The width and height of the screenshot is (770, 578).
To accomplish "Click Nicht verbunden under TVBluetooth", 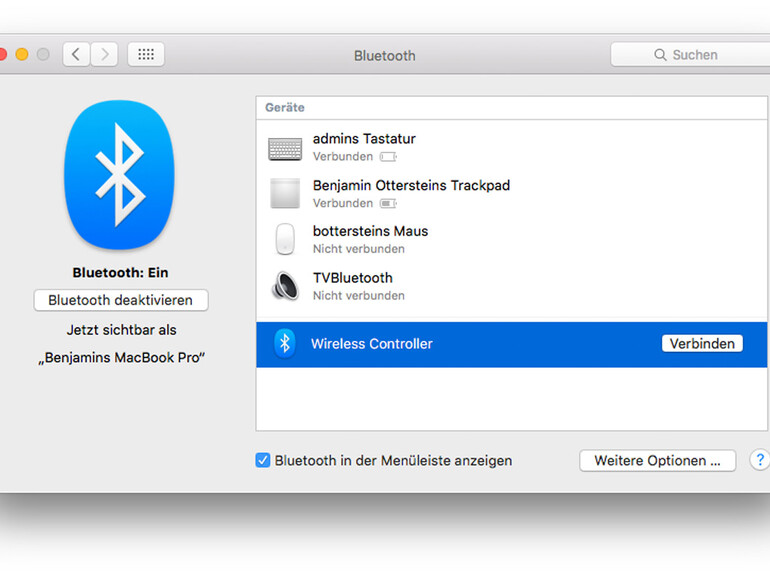I will (x=359, y=296).
